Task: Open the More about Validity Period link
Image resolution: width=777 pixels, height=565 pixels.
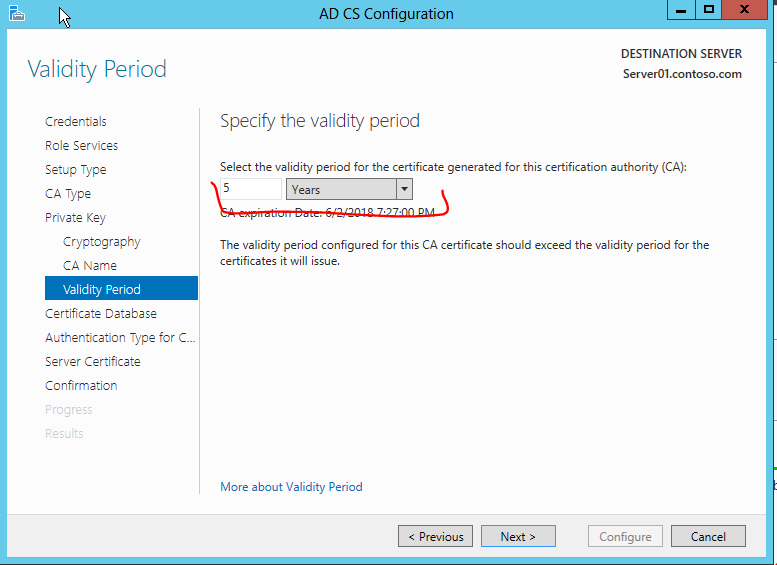Action: tap(291, 487)
